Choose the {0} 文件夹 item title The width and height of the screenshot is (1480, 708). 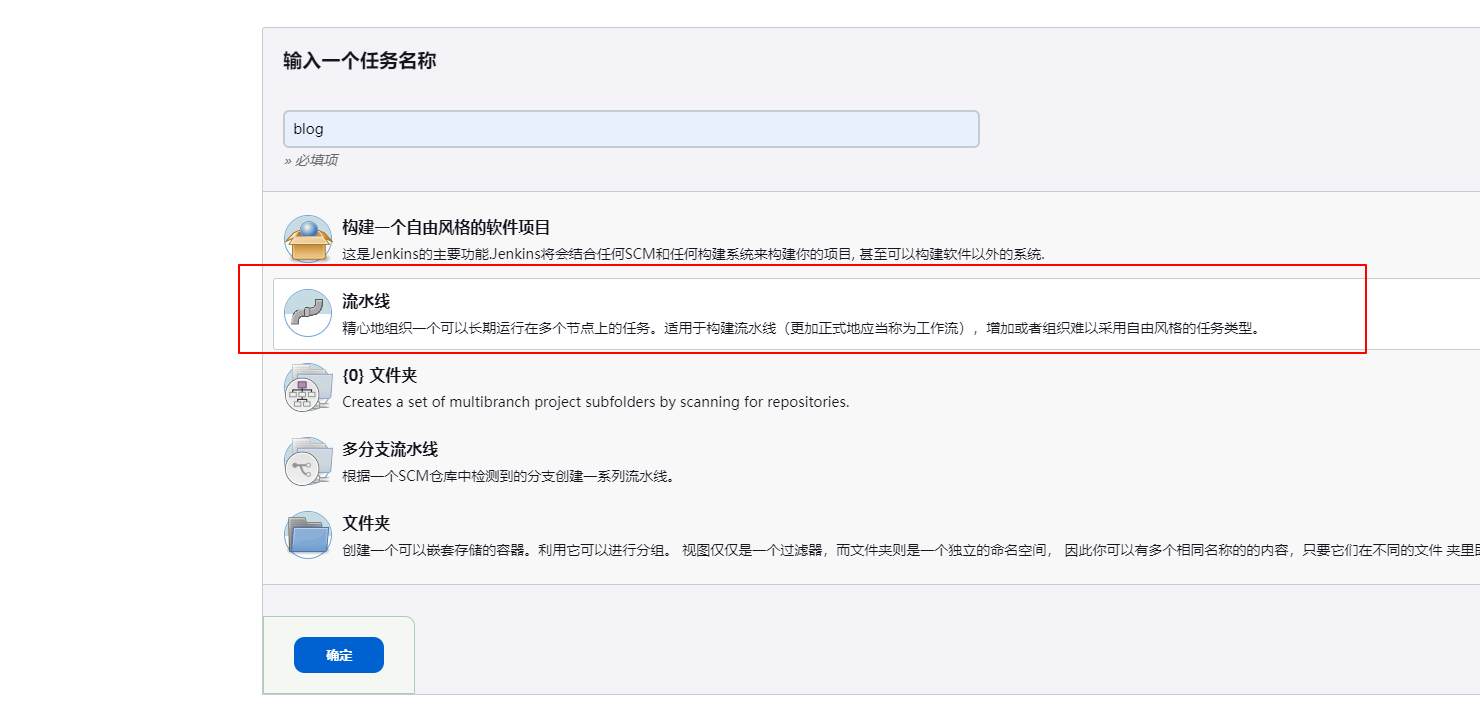click(380, 376)
